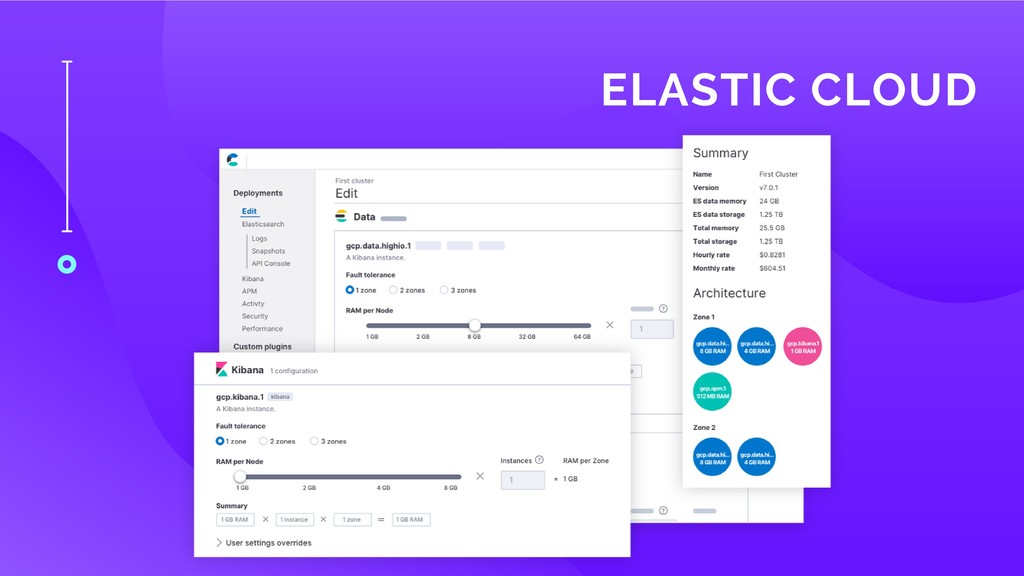This screenshot has width=1024, height=576.
Task: Click the Total memory value 25.5 GB
Action: [772, 228]
